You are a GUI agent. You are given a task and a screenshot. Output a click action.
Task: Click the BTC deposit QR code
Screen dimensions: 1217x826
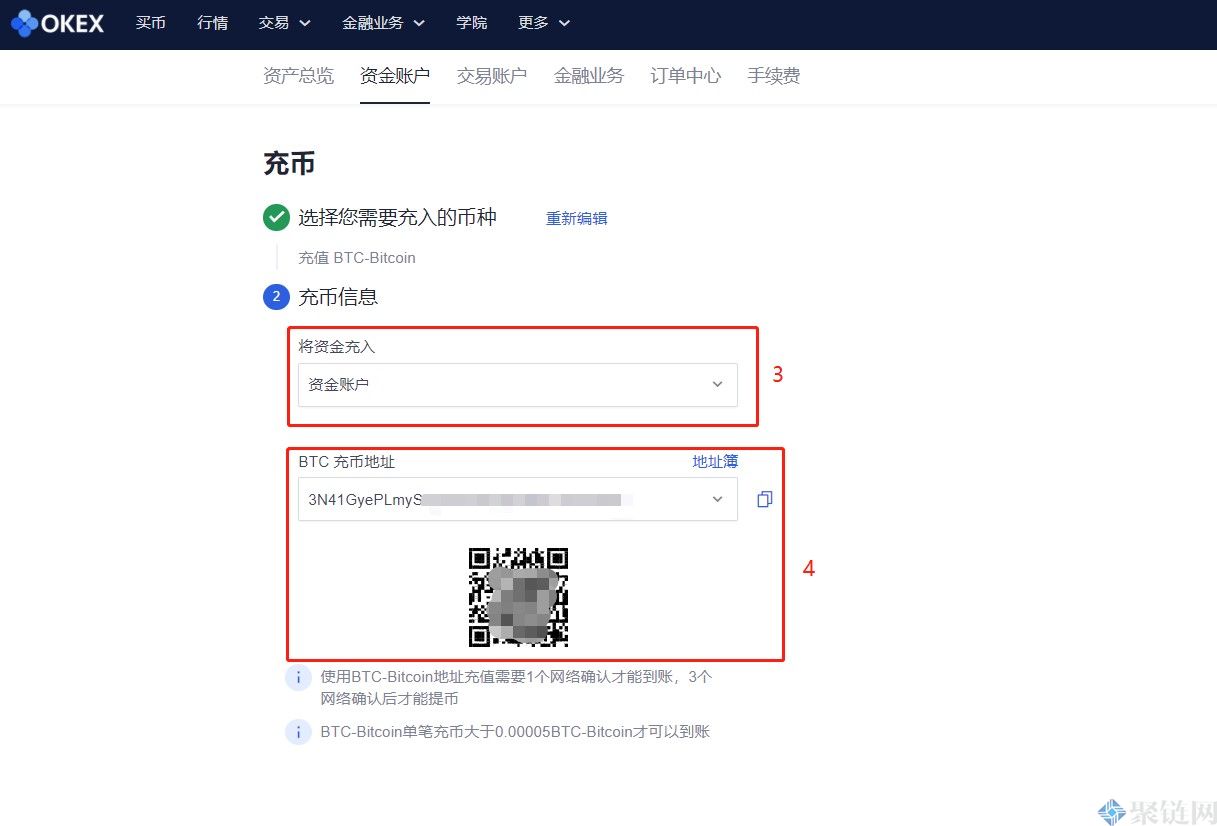[x=518, y=597]
